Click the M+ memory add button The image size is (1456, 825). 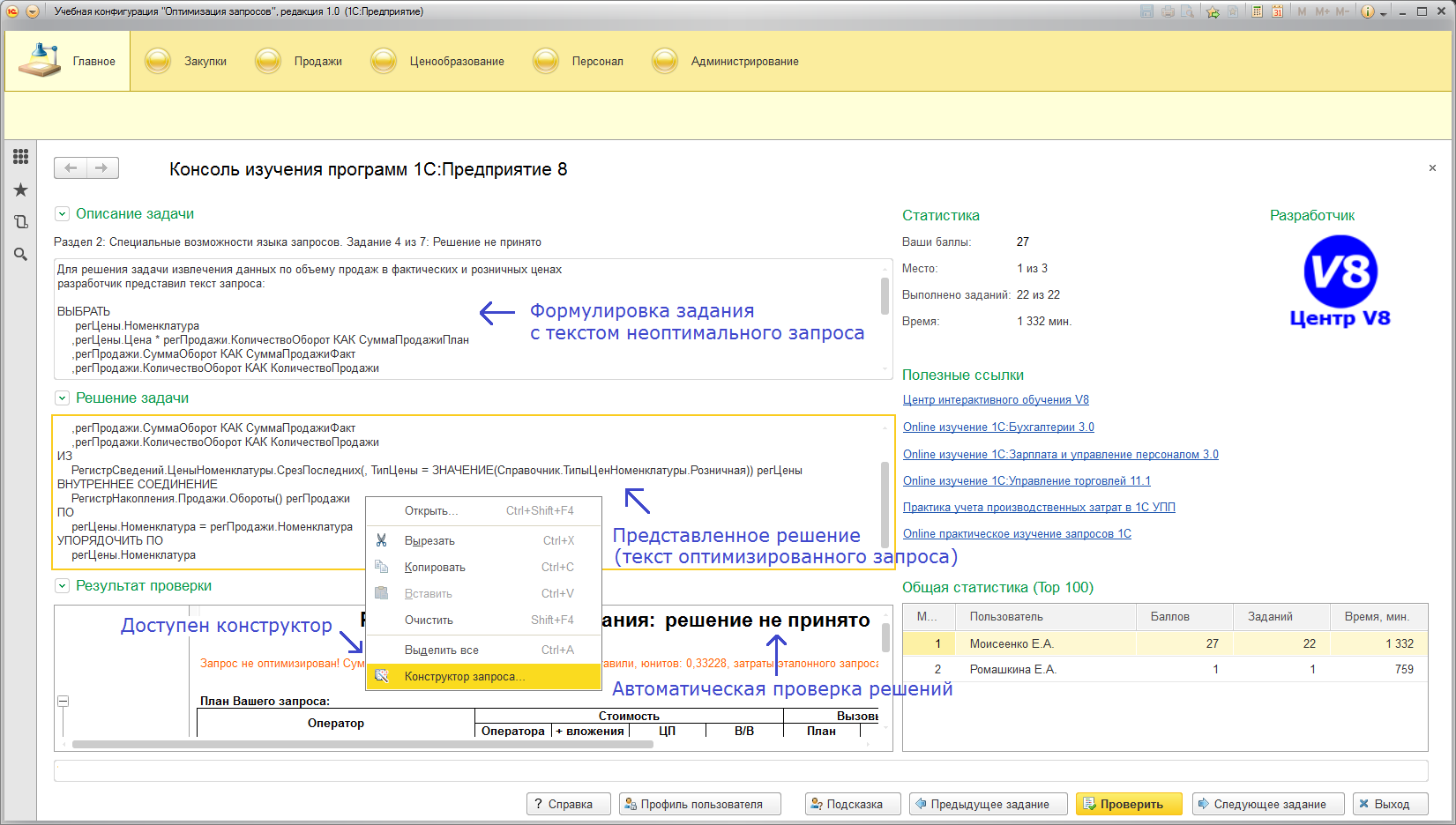tap(1322, 11)
